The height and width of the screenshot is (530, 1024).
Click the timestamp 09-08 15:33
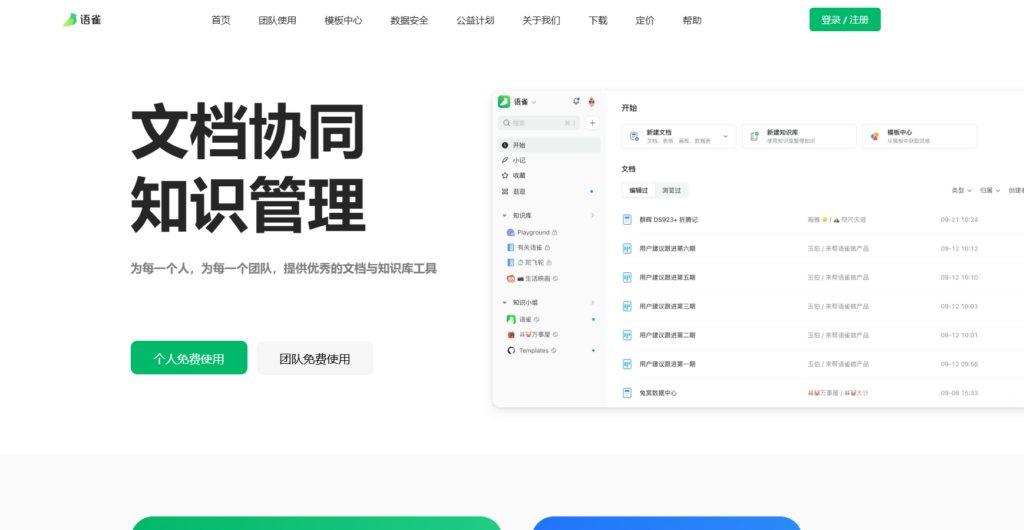[959, 393]
